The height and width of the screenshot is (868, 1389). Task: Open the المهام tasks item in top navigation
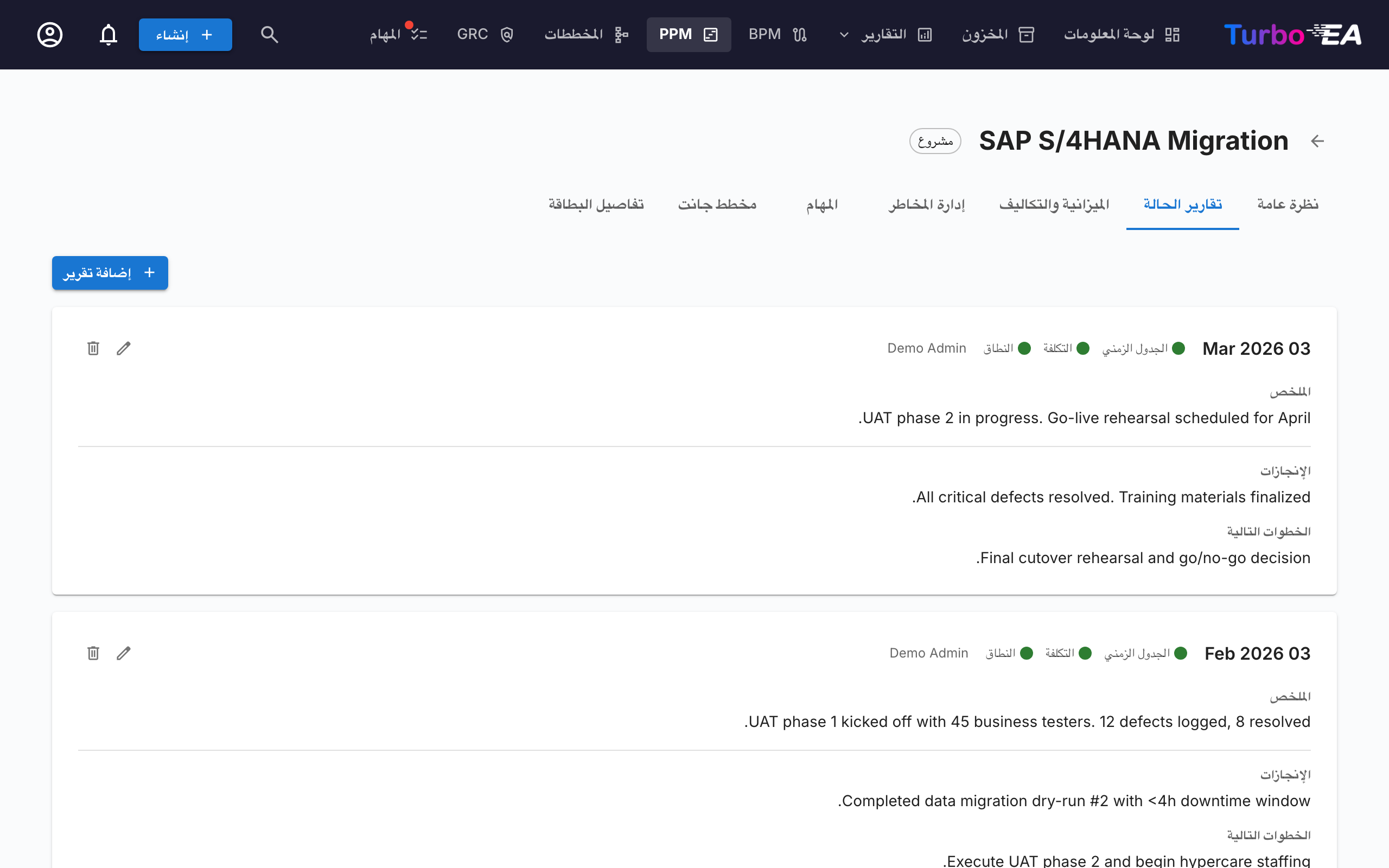tap(398, 34)
